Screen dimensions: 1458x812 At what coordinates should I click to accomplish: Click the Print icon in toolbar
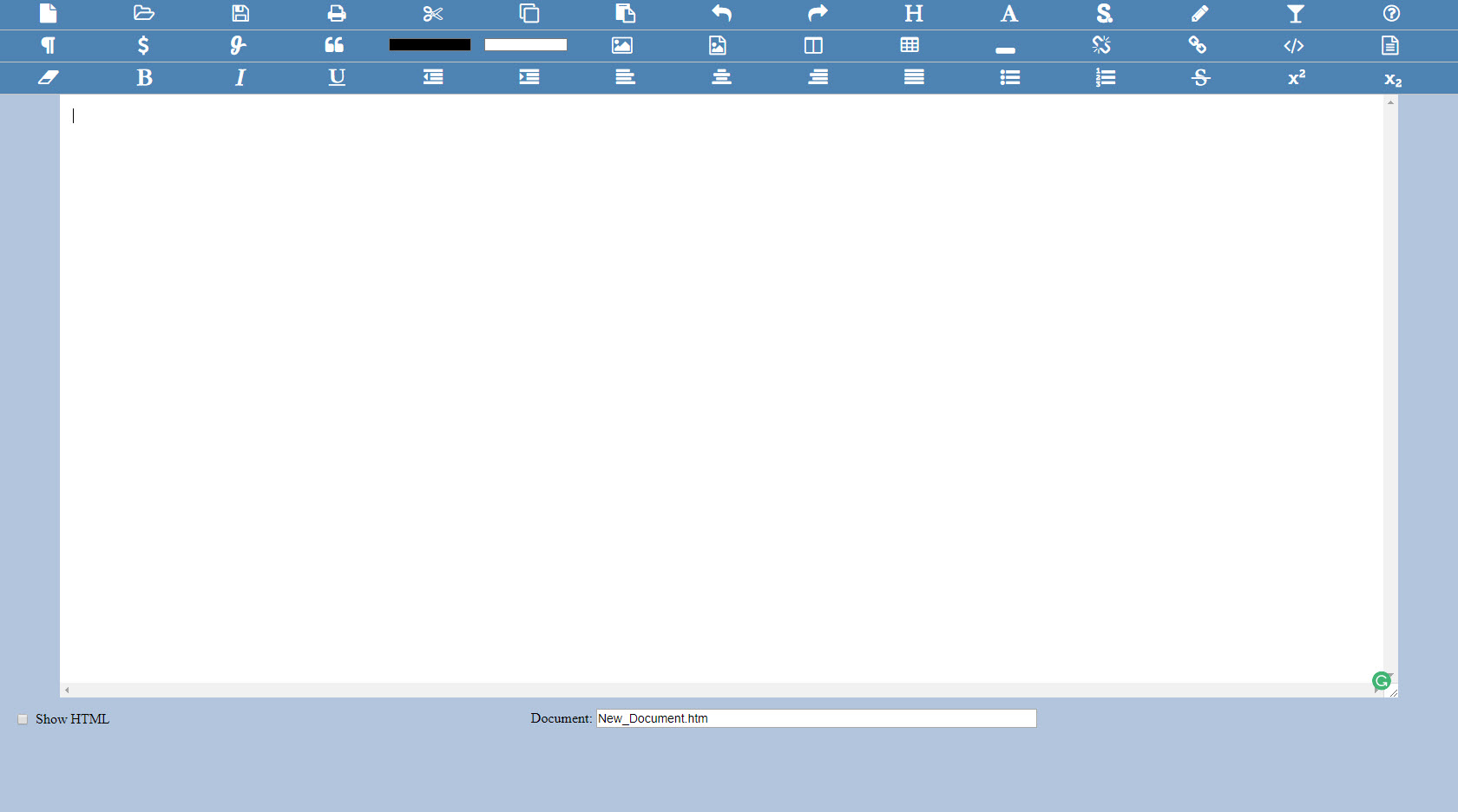click(337, 14)
